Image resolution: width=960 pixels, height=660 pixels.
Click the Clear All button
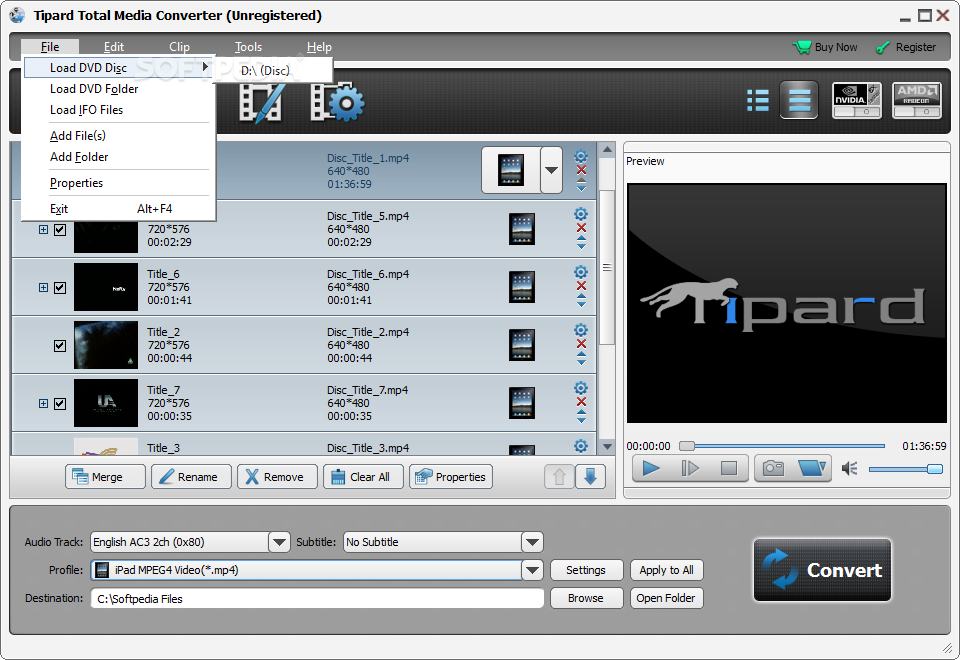click(364, 476)
